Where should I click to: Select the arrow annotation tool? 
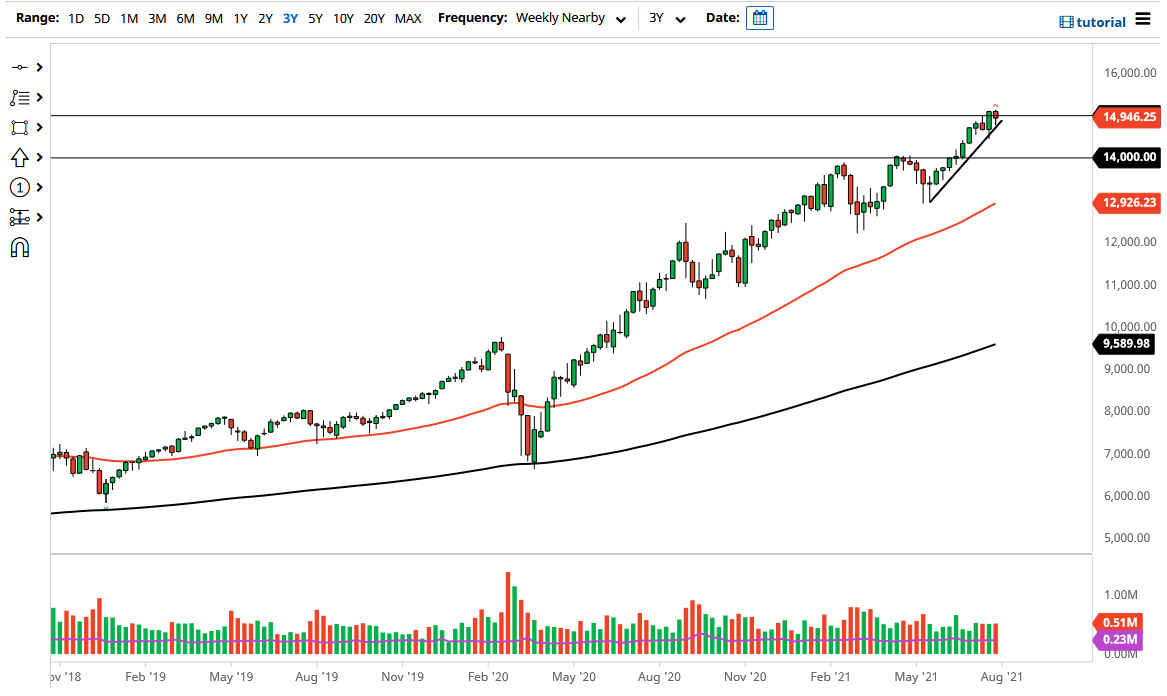tap(20, 157)
